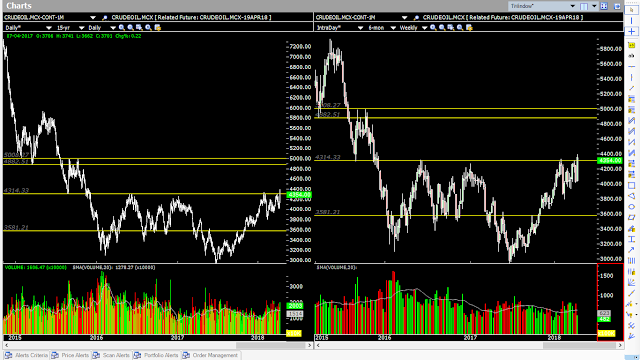The width and height of the screenshot is (640, 360).
Task: Select the yellow label annotation tool
Action: (x=631, y=45)
